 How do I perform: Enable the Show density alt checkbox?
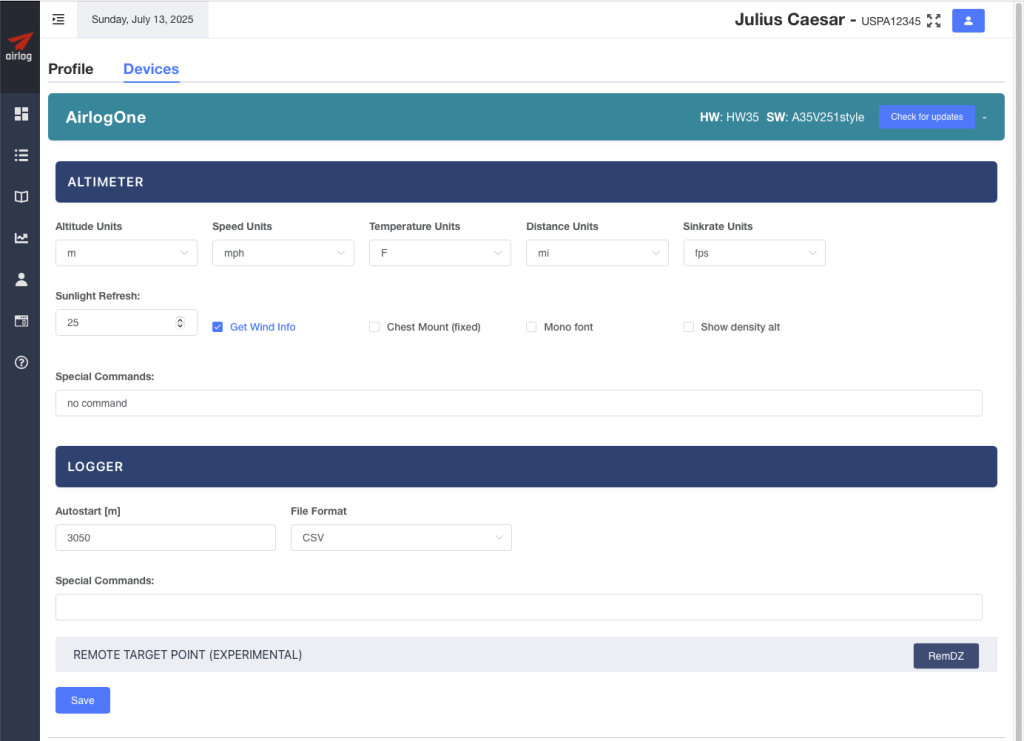(x=688, y=327)
